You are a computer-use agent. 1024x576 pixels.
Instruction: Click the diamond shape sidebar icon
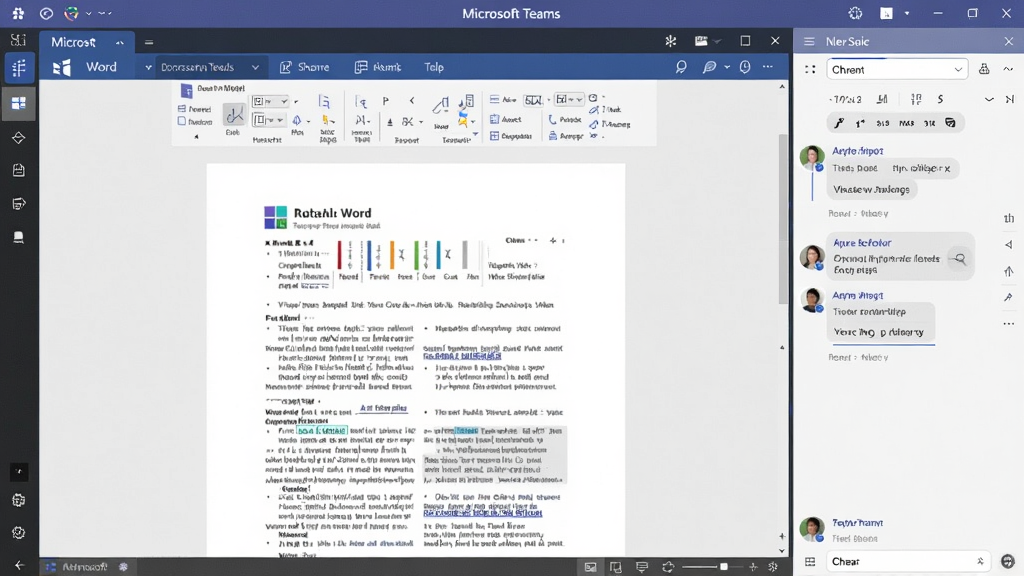(18, 138)
